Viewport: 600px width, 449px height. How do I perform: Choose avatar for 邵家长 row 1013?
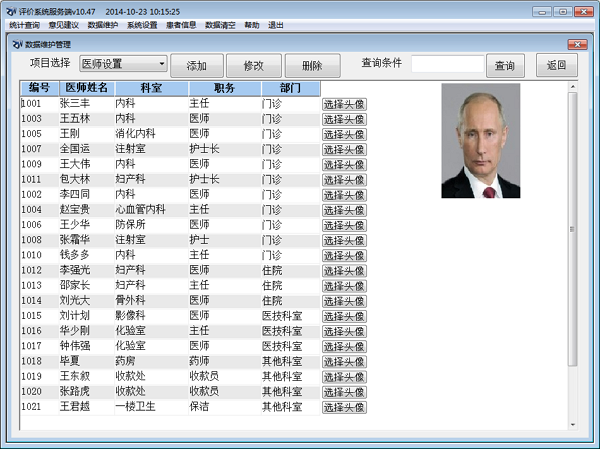344,286
